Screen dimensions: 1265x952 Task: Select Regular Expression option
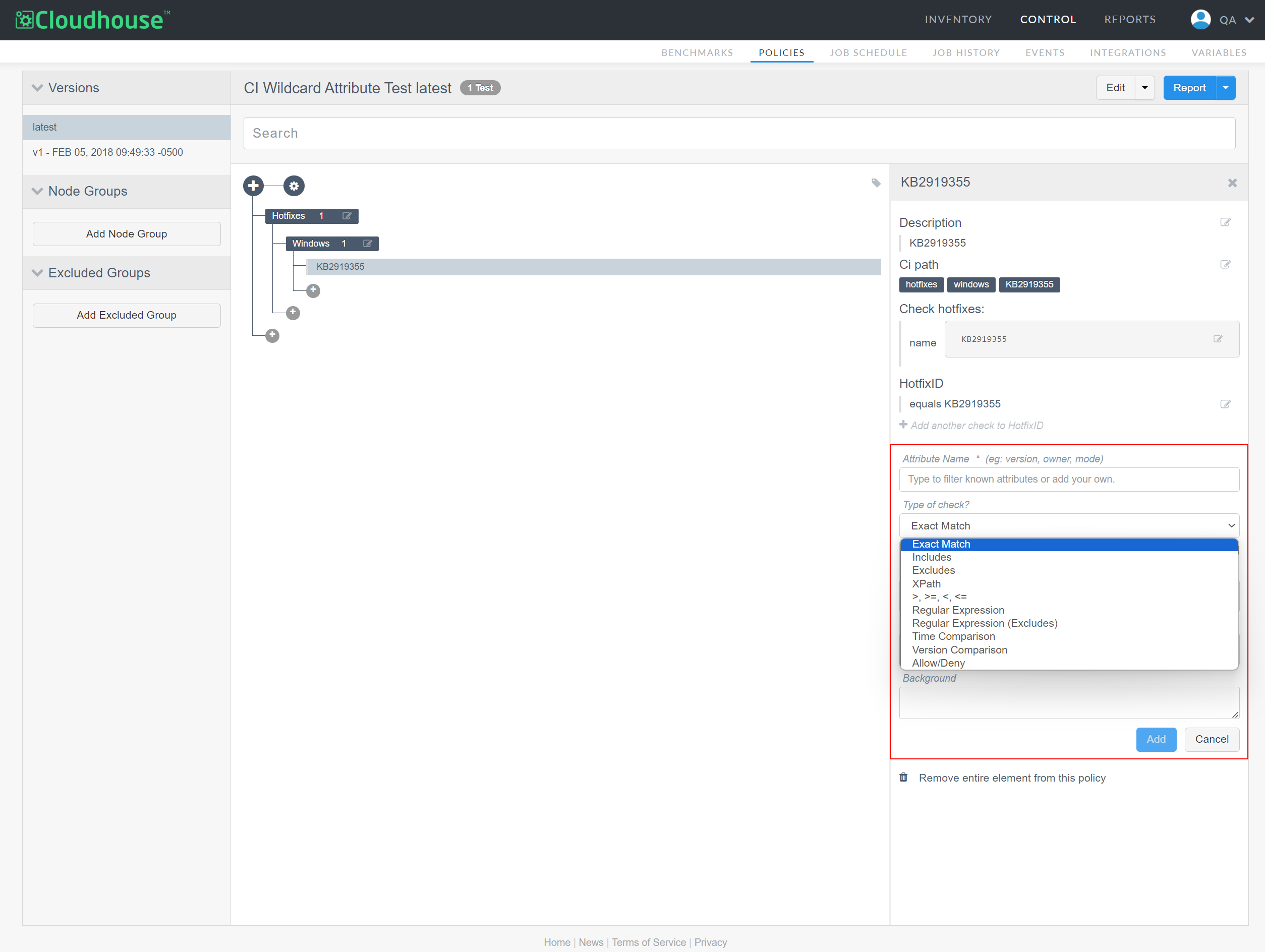pos(1069,610)
